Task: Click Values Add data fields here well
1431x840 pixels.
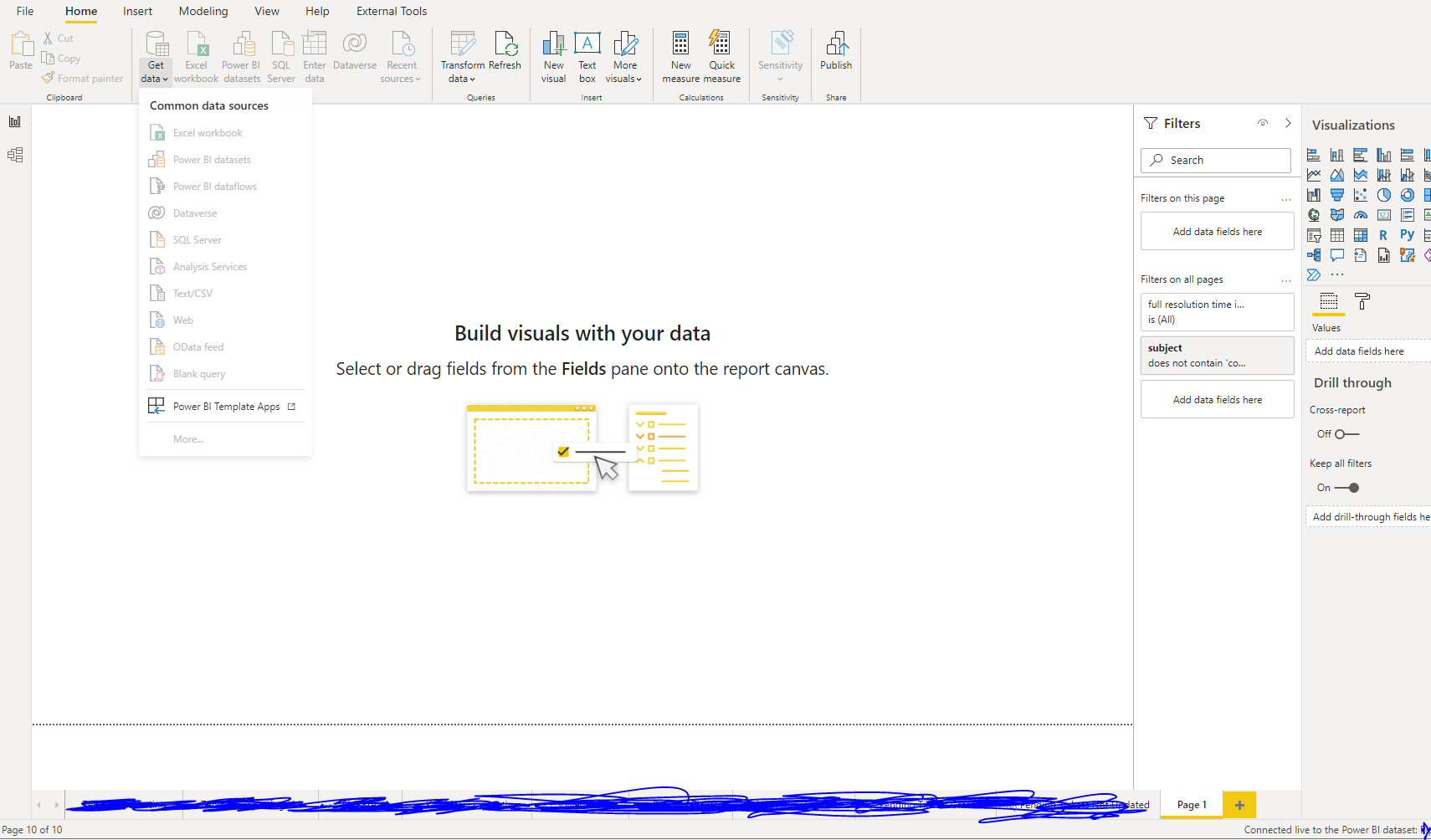Action: (1368, 351)
